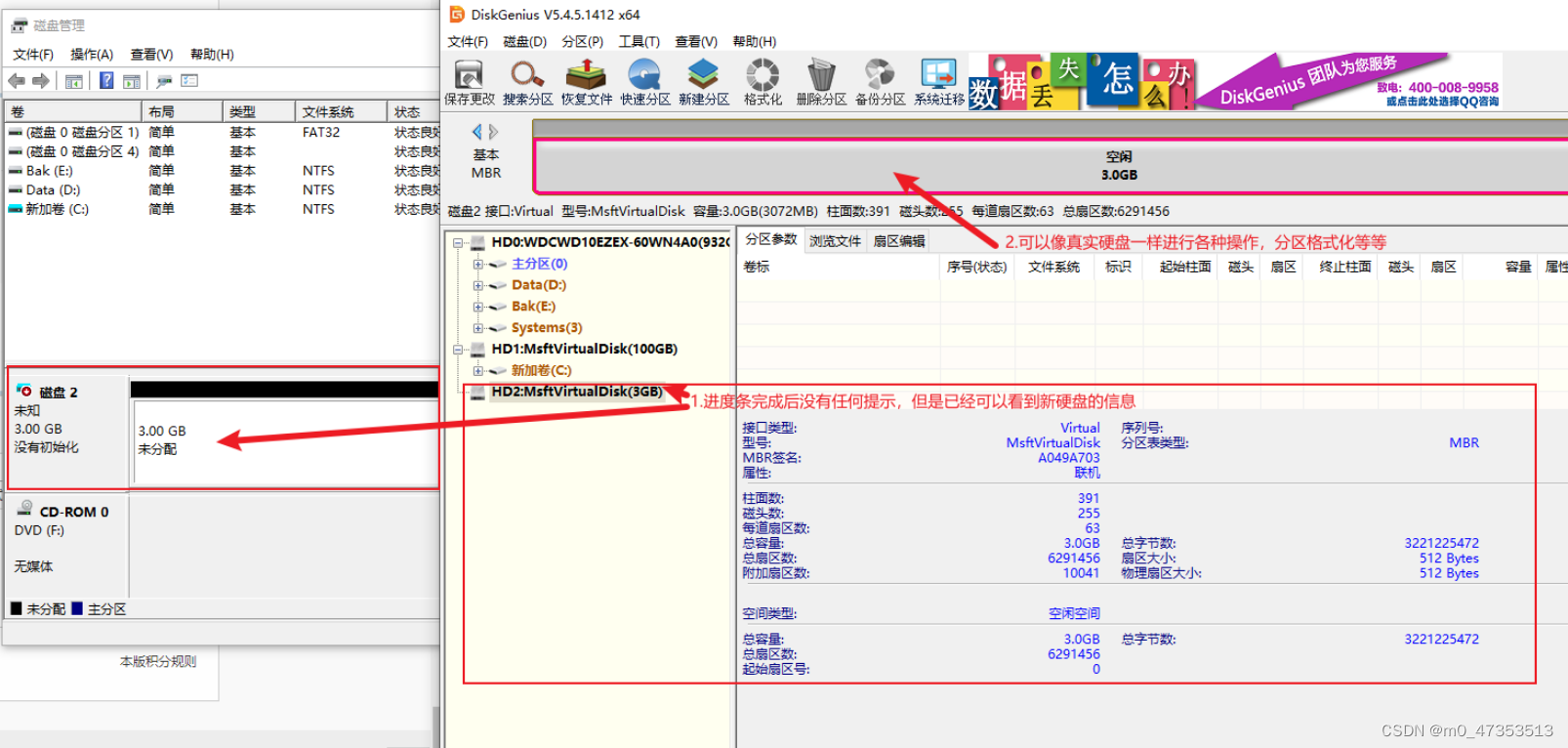Click HD0 disk icon in DiskGenius tree

(478, 242)
